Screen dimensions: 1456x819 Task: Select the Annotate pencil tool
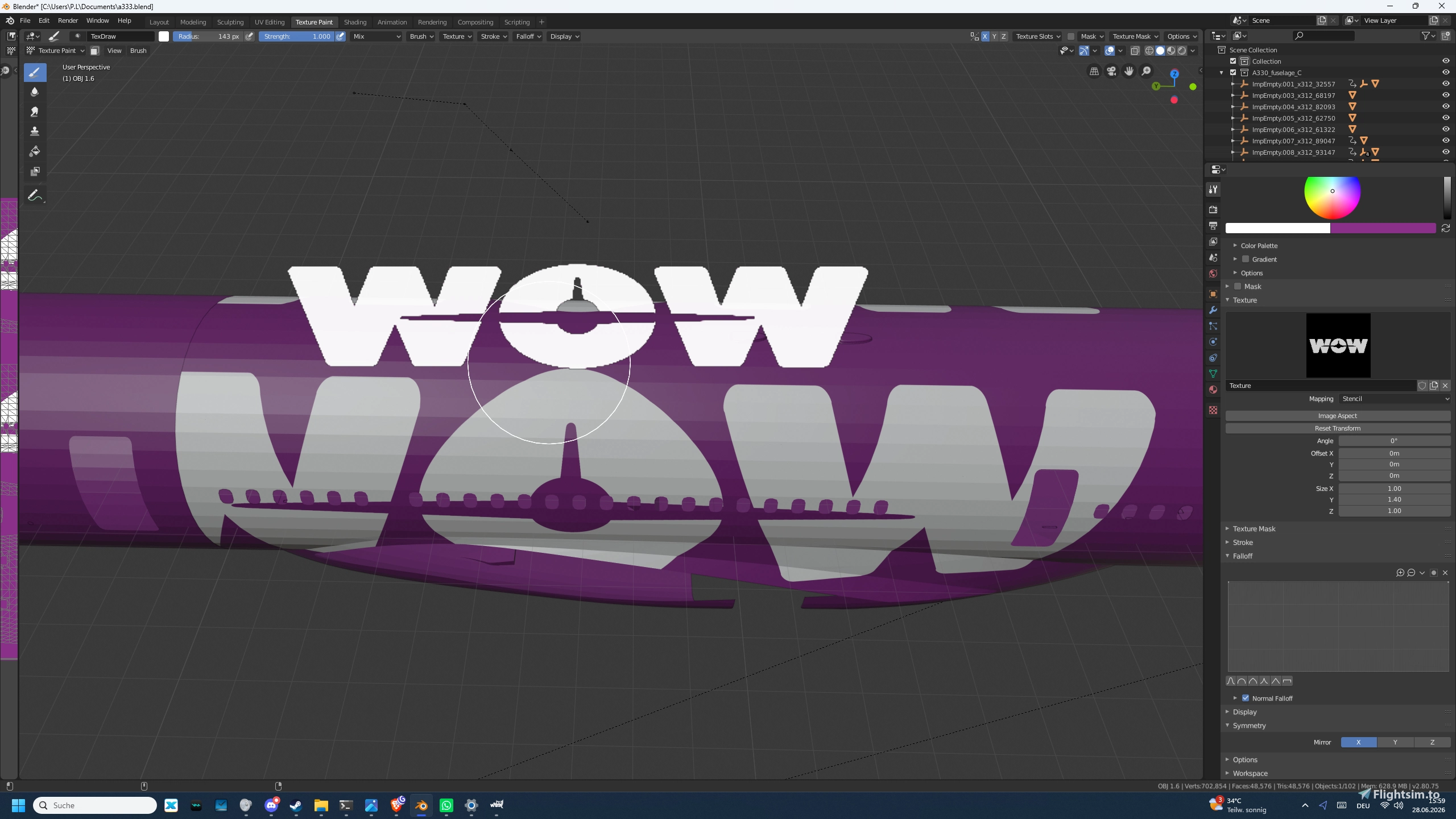[35, 195]
